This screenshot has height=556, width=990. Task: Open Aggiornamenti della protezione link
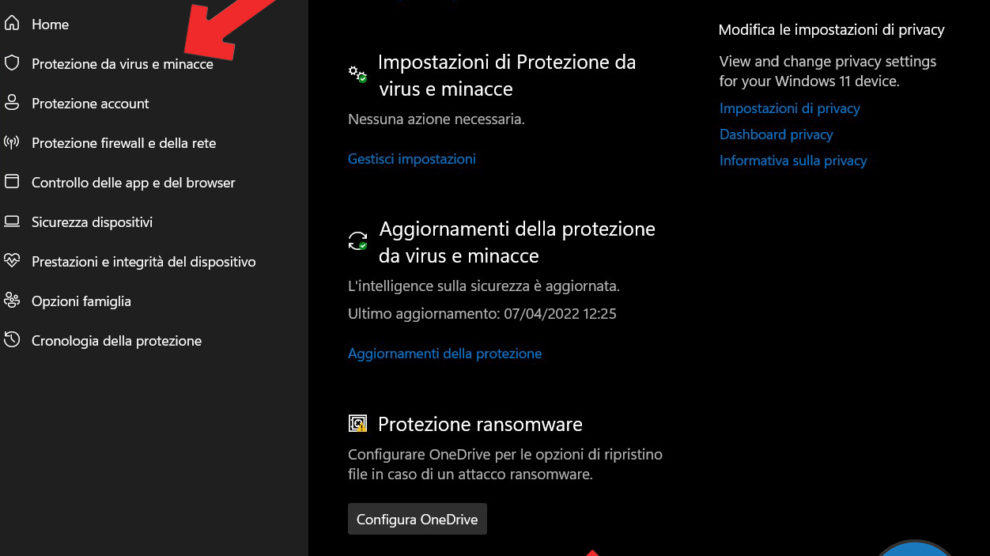tap(444, 353)
